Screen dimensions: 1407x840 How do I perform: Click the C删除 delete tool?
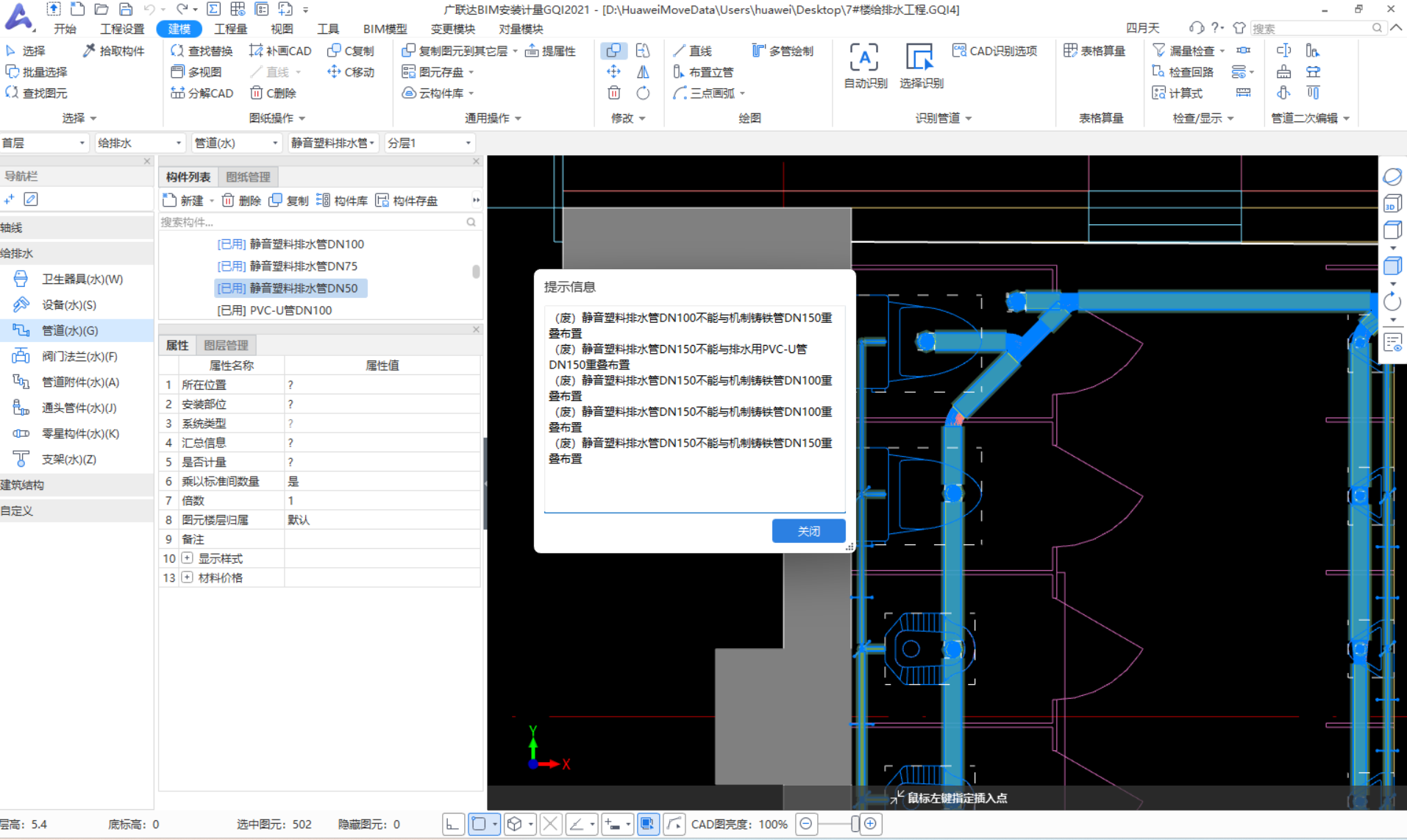click(x=274, y=93)
